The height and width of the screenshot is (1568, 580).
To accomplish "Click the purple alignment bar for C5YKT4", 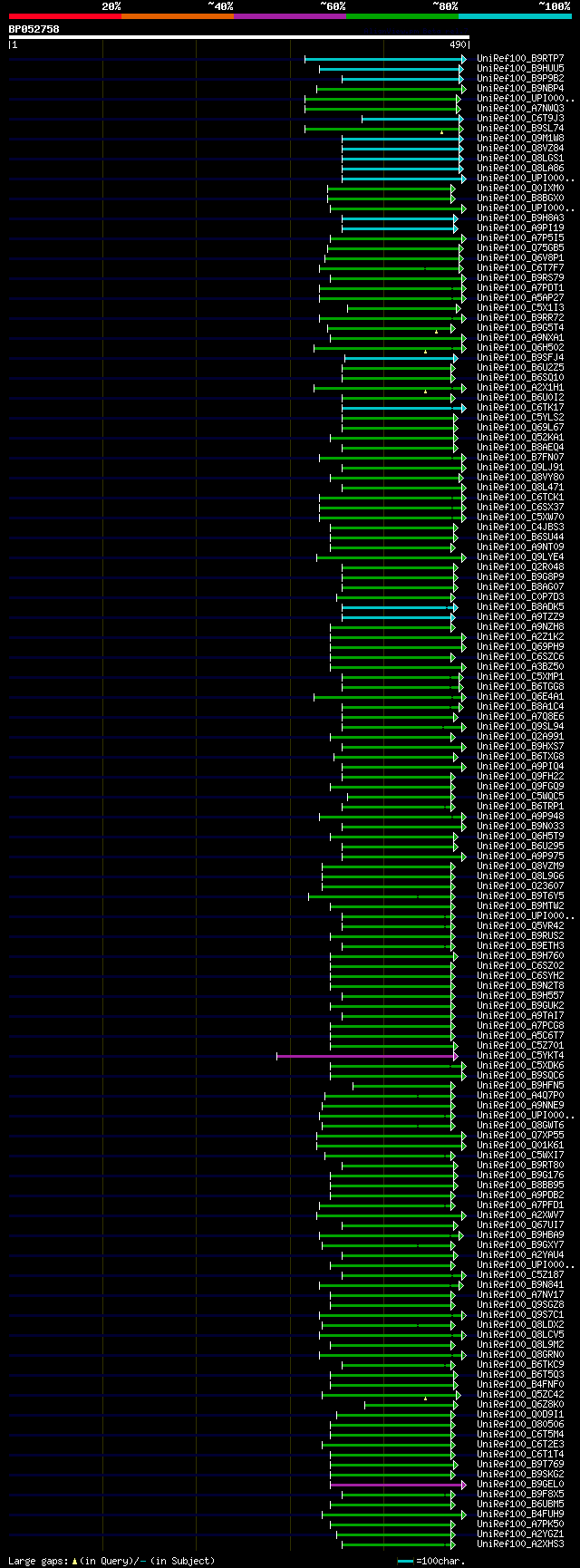I will pos(367,1055).
